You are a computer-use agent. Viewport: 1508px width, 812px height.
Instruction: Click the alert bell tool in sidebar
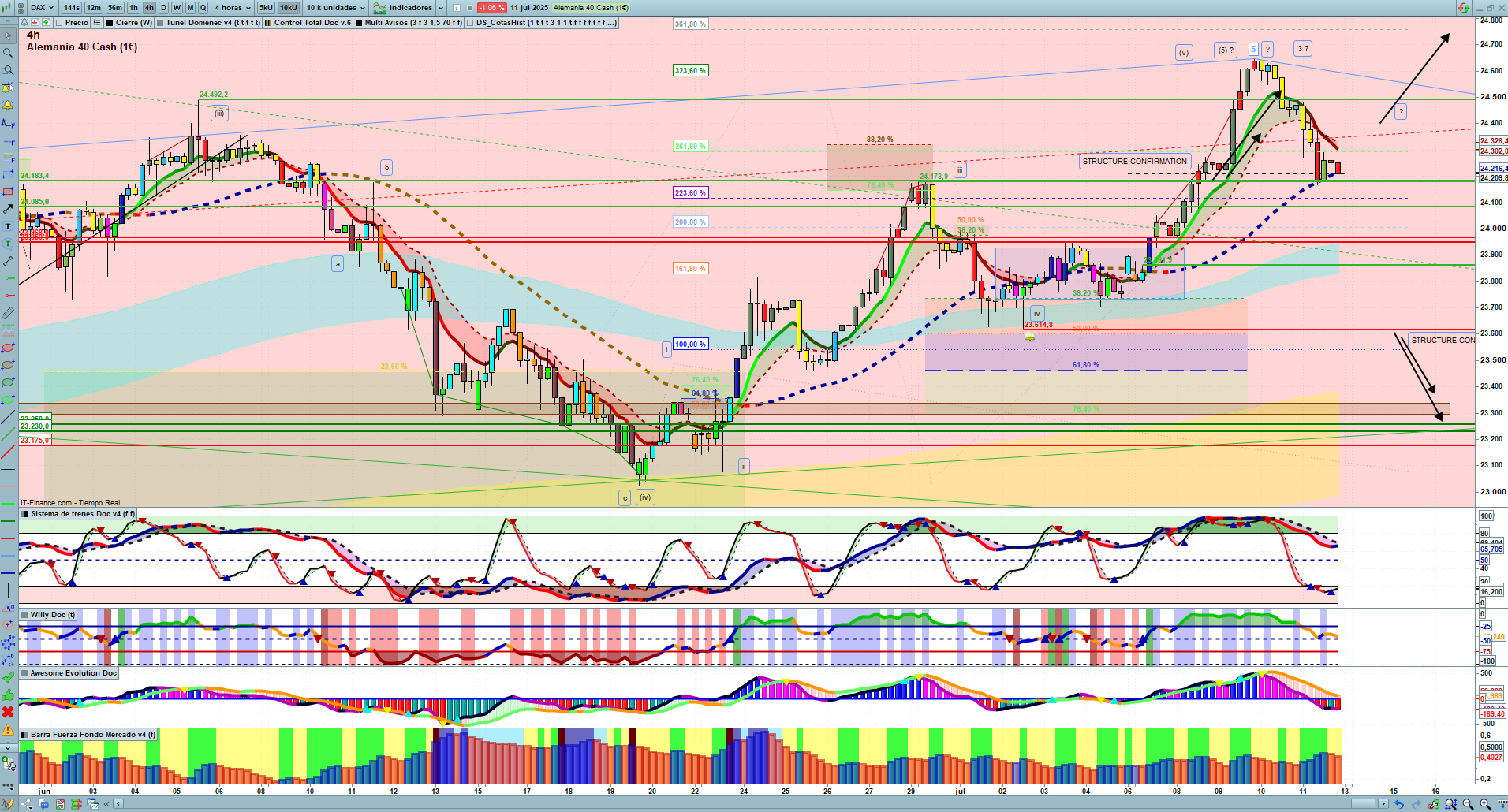(8, 106)
